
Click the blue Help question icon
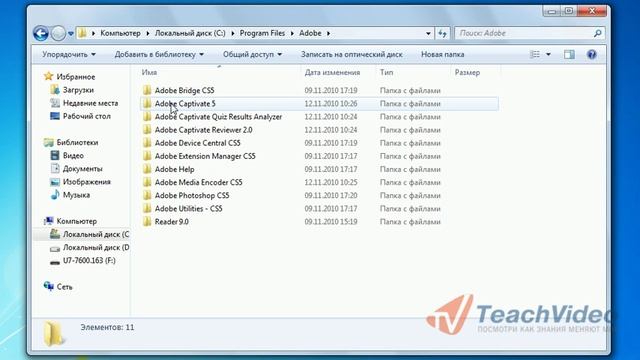point(591,54)
